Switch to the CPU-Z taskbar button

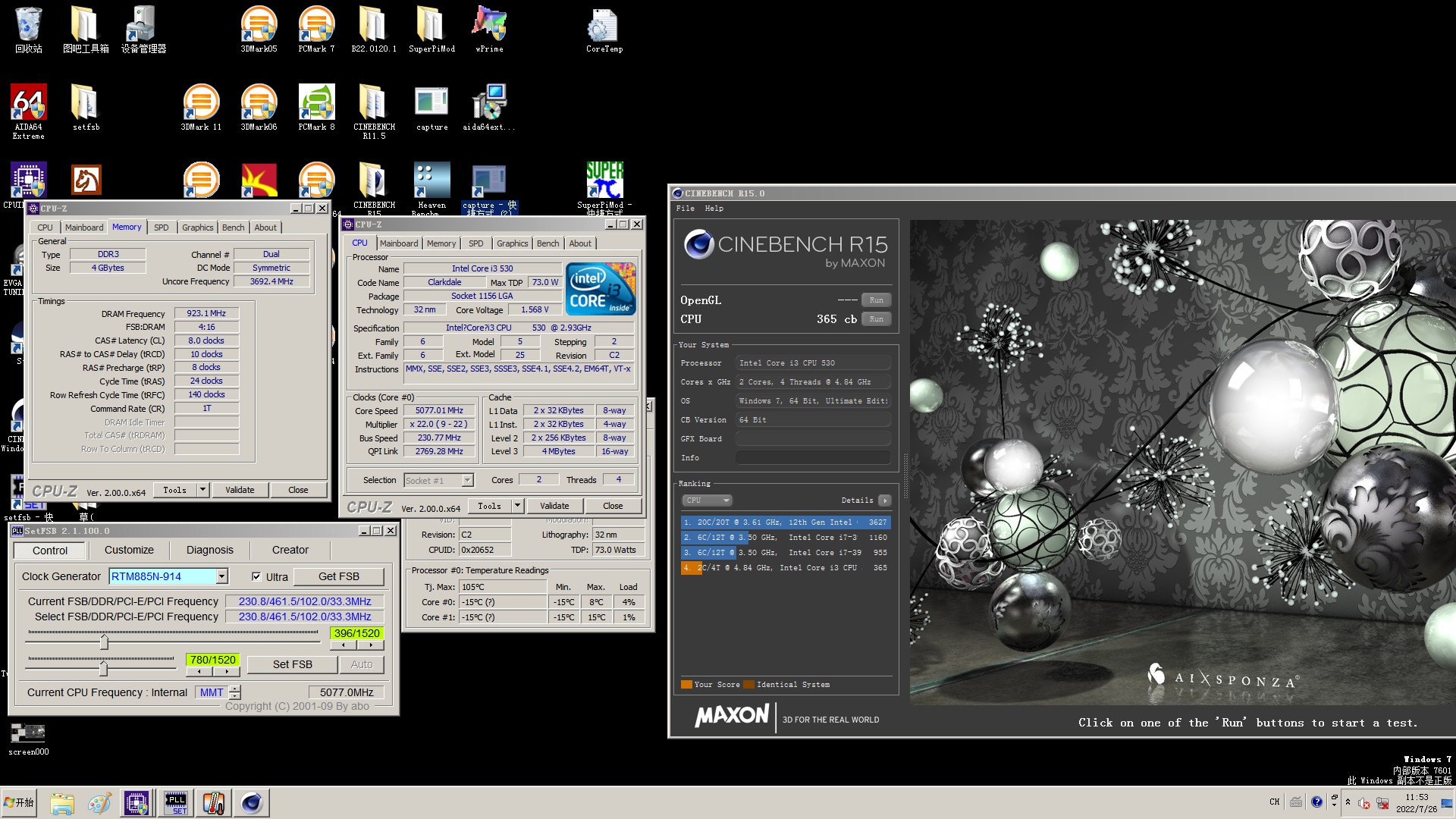click(136, 803)
